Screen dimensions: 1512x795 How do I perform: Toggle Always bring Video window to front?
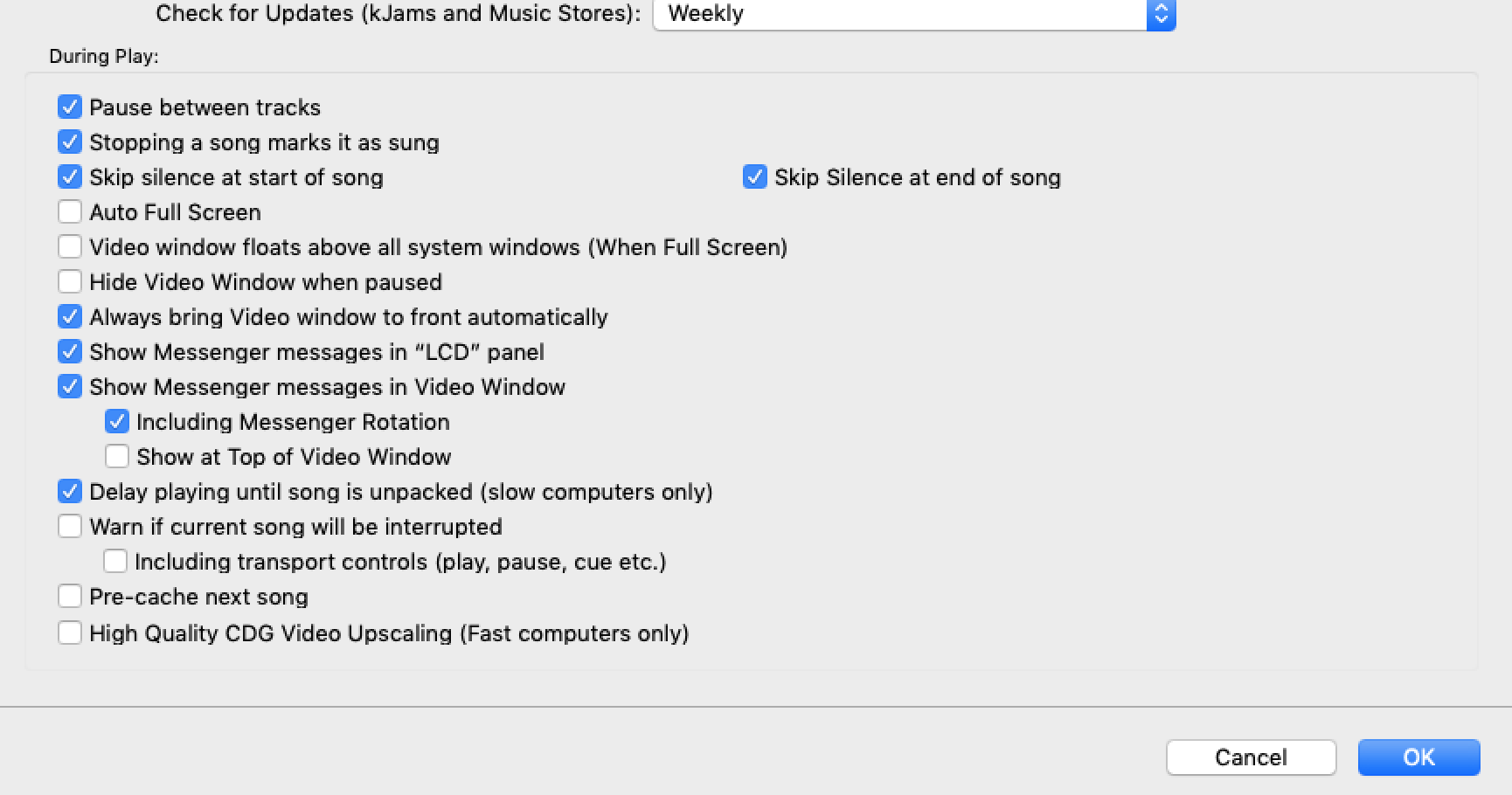[70, 317]
